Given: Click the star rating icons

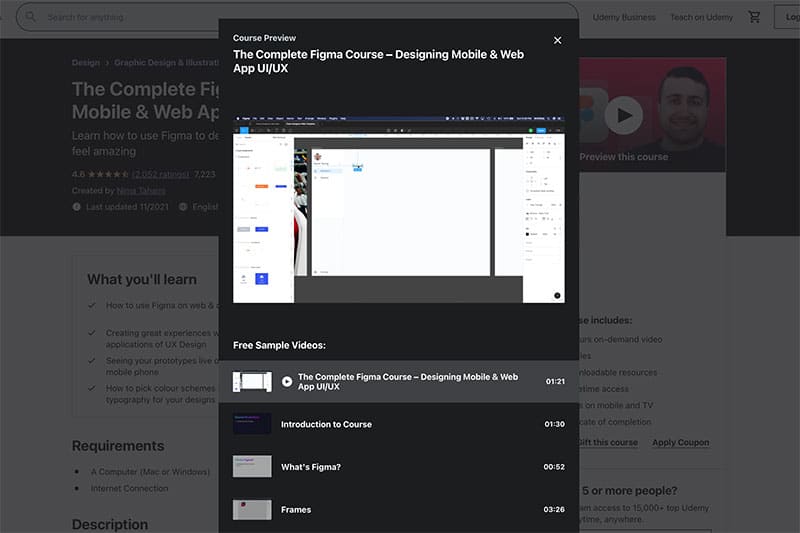Looking at the screenshot, I should click(108, 174).
